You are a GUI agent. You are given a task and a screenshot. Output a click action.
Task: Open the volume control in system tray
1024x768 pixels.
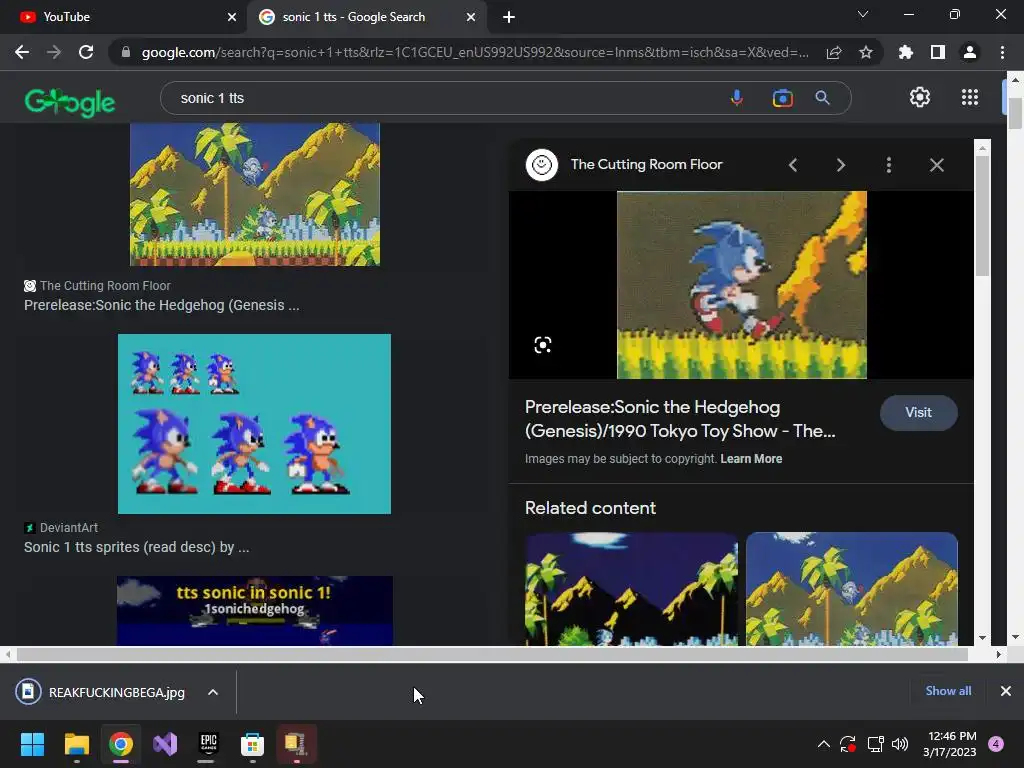(900, 744)
